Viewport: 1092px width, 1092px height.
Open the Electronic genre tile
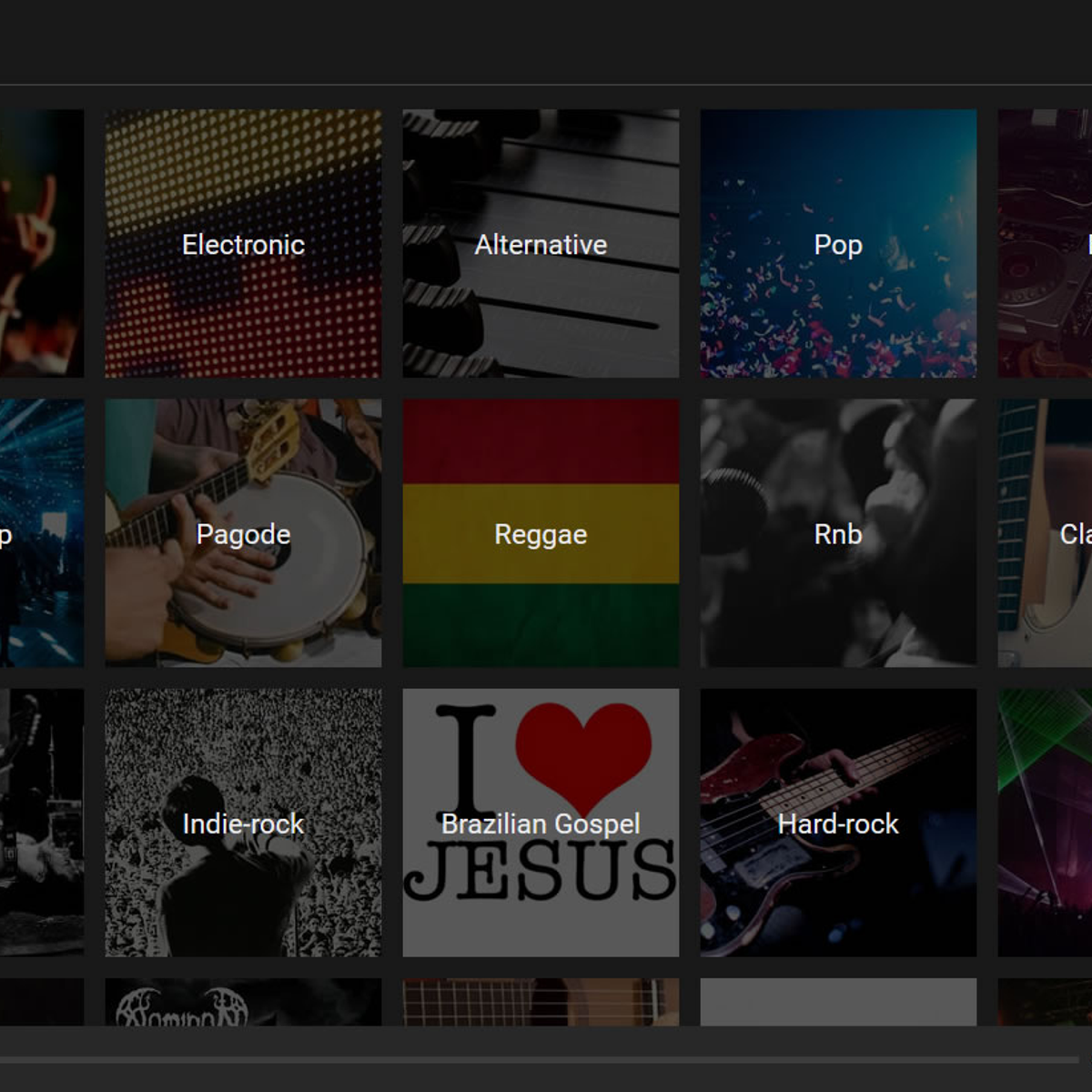coord(243,244)
